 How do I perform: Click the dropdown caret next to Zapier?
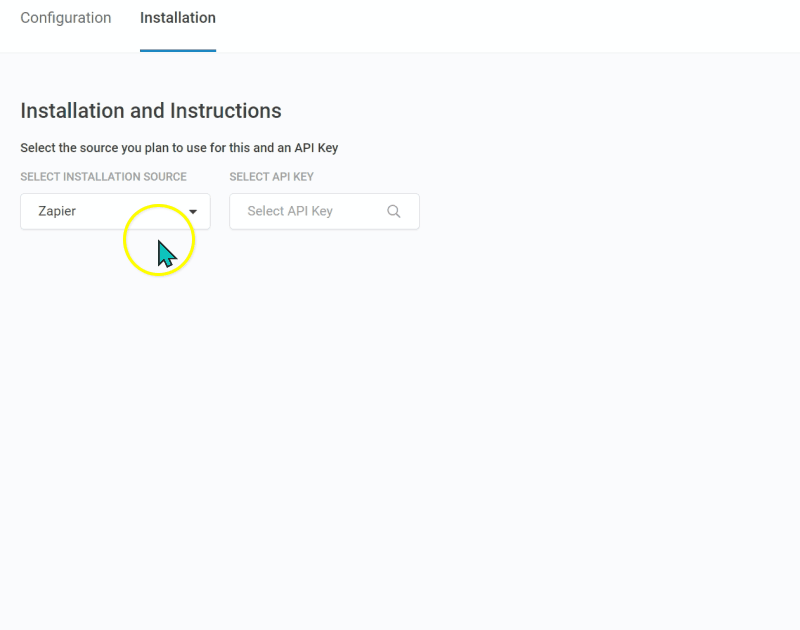[194, 211]
